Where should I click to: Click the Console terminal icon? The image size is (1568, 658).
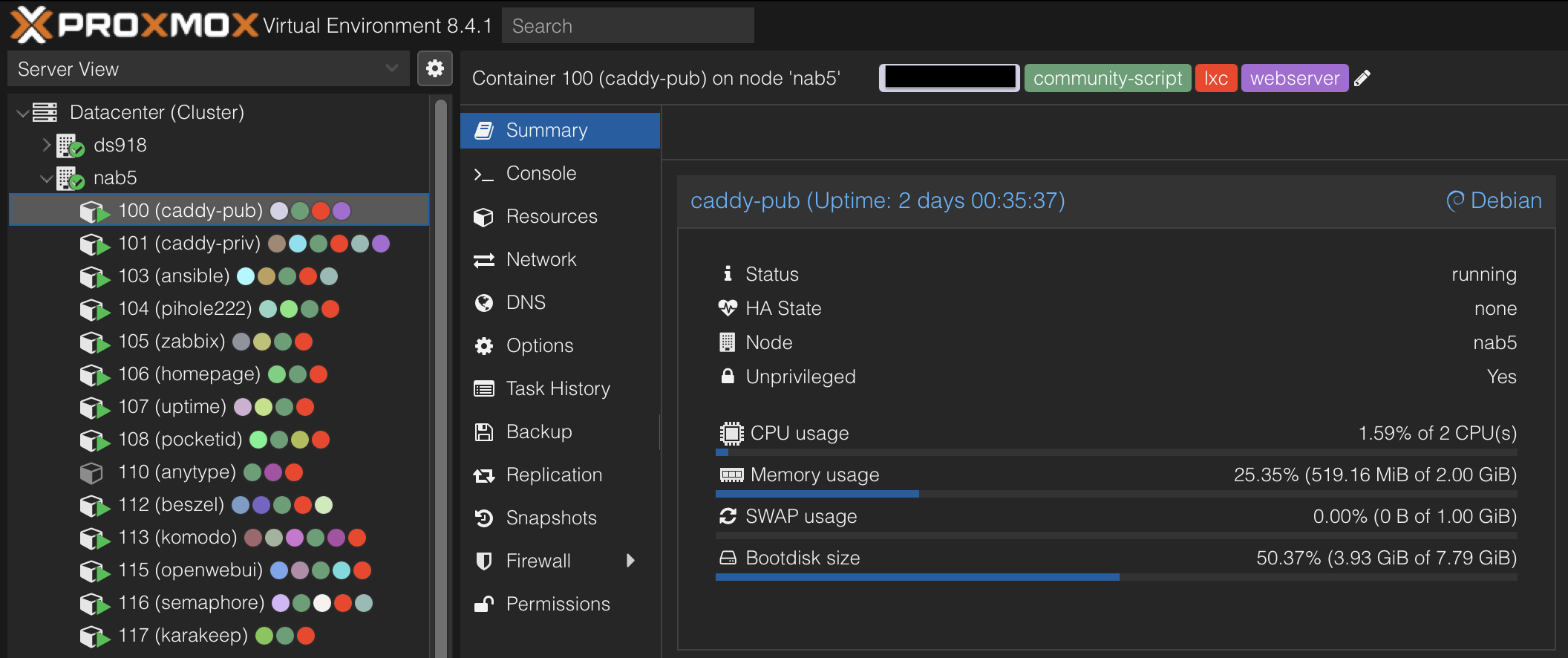point(484,175)
